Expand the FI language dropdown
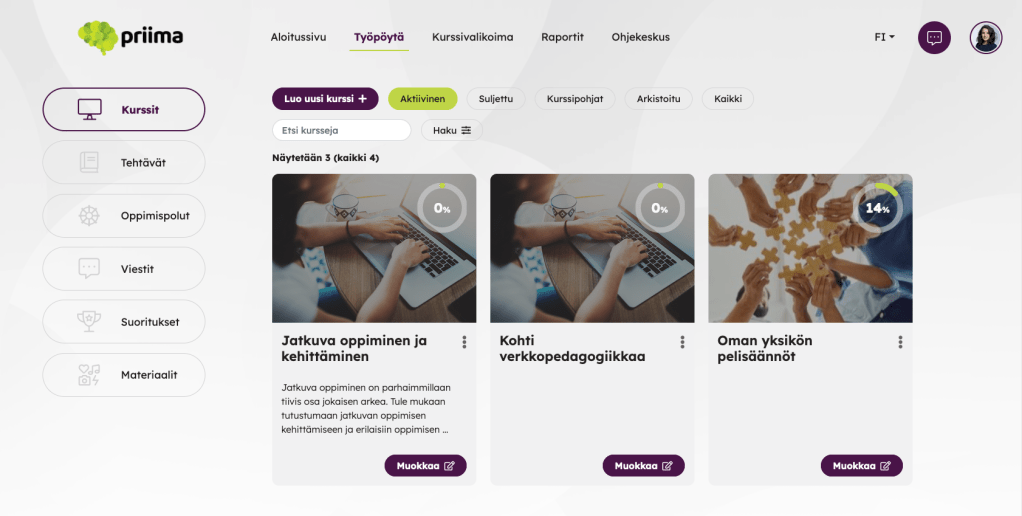Viewport: 1022px width, 516px height. [884, 37]
